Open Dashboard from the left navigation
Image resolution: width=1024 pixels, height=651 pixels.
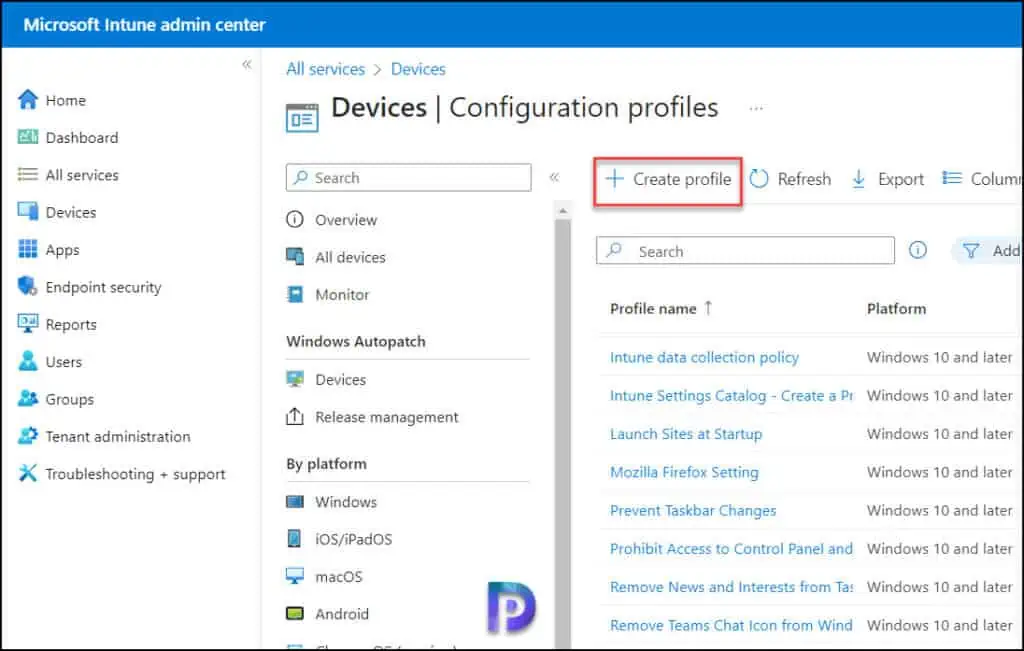click(82, 138)
